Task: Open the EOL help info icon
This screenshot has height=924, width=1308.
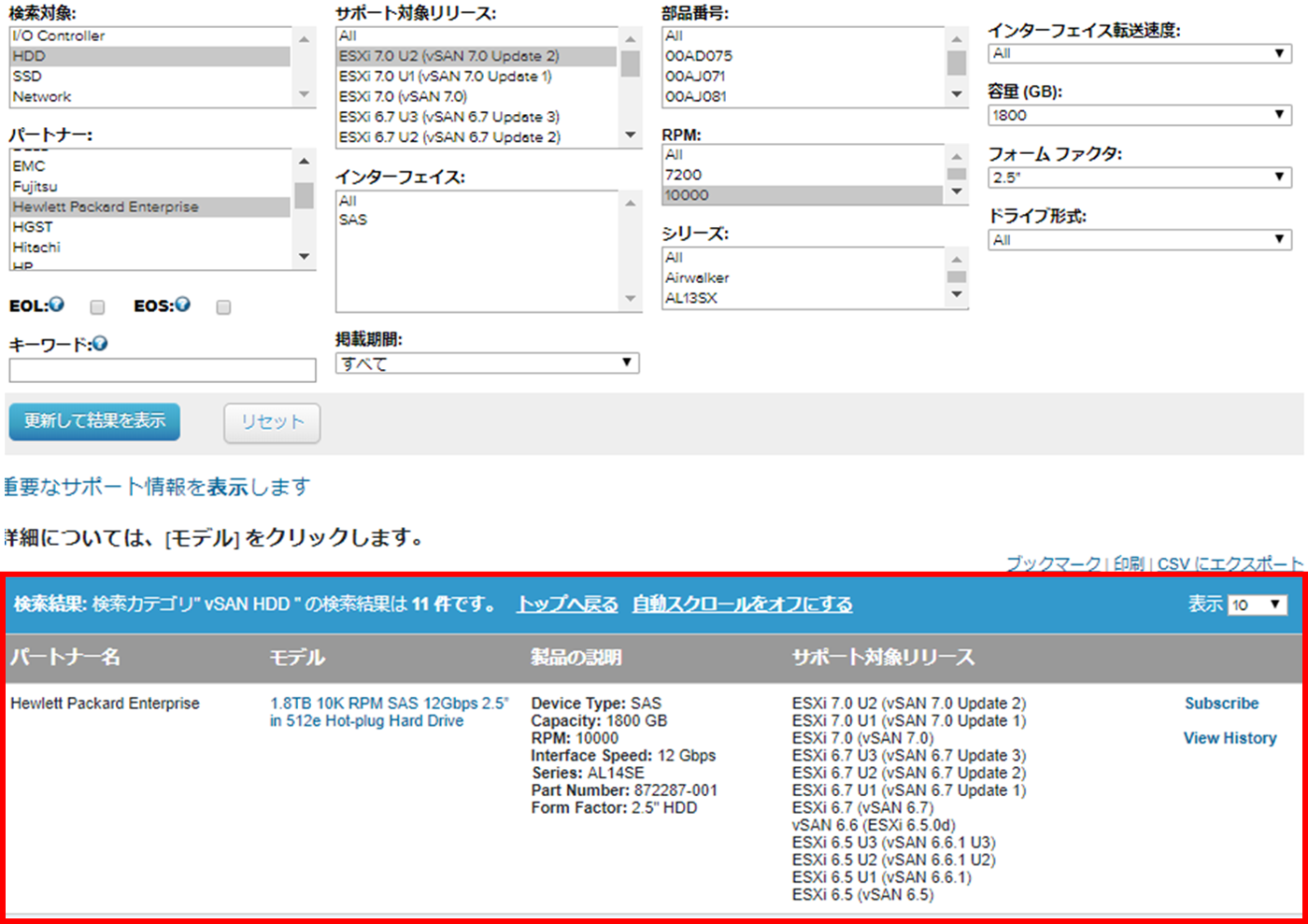Action: (57, 305)
